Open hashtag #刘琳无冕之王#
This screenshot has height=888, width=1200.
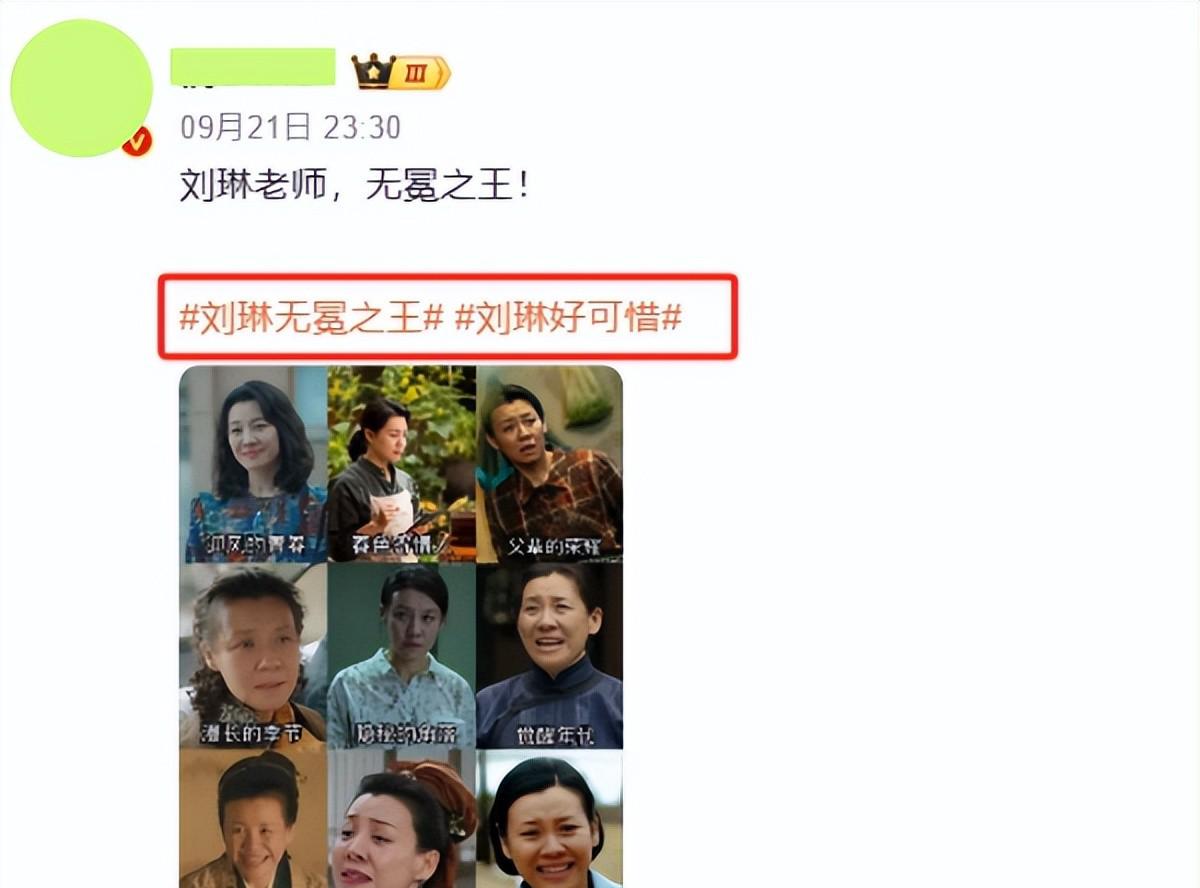(x=311, y=318)
